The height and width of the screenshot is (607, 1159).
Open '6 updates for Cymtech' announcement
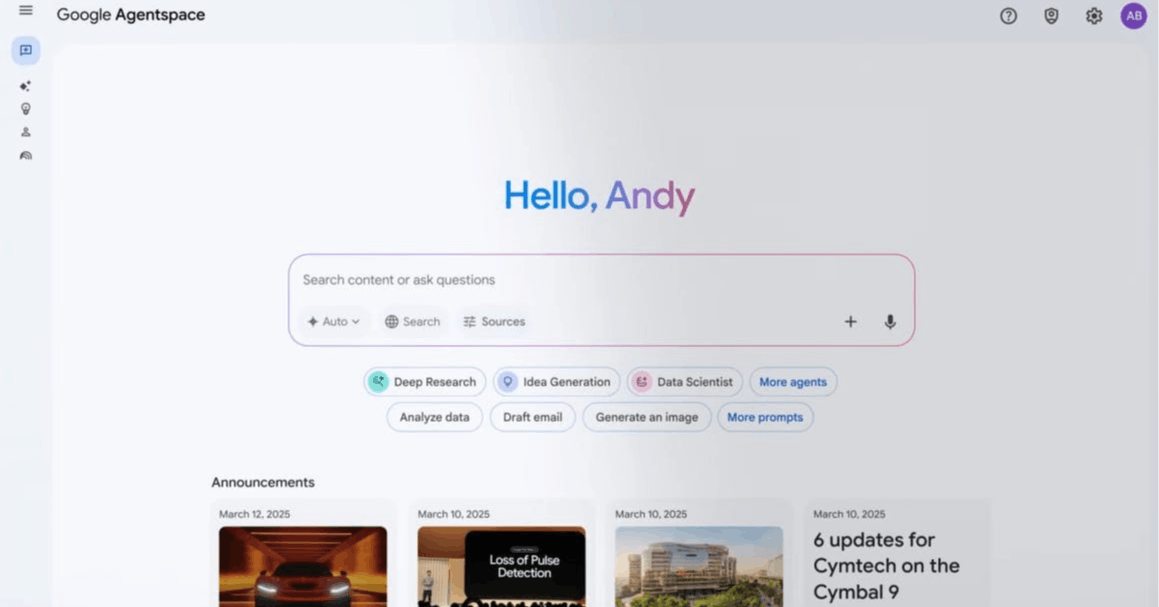coord(886,566)
